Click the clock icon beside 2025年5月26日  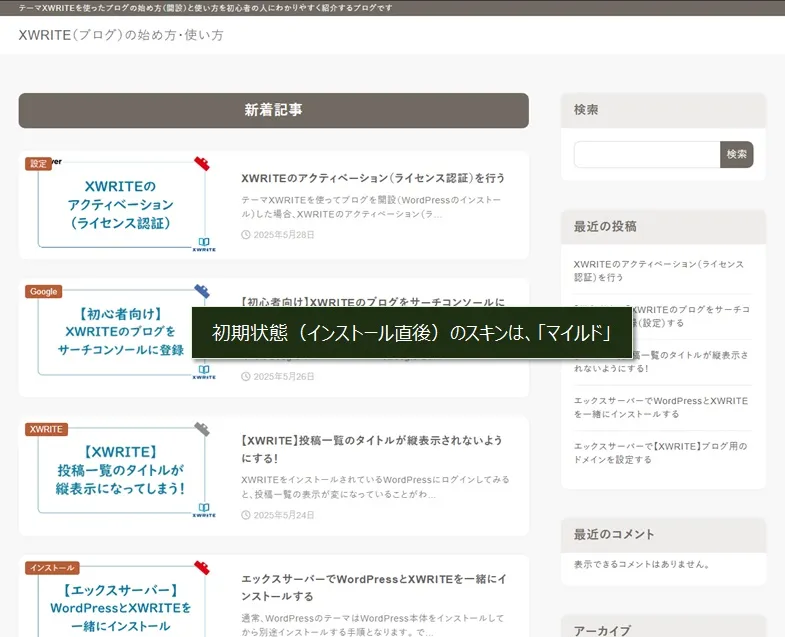[246, 376]
